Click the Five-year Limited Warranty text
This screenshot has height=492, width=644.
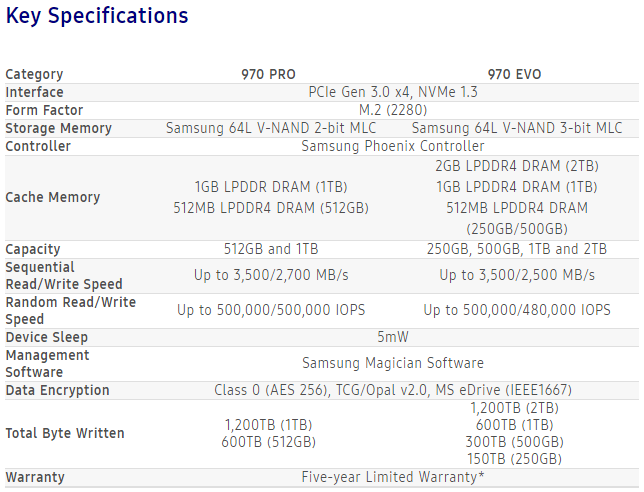[x=393, y=477]
